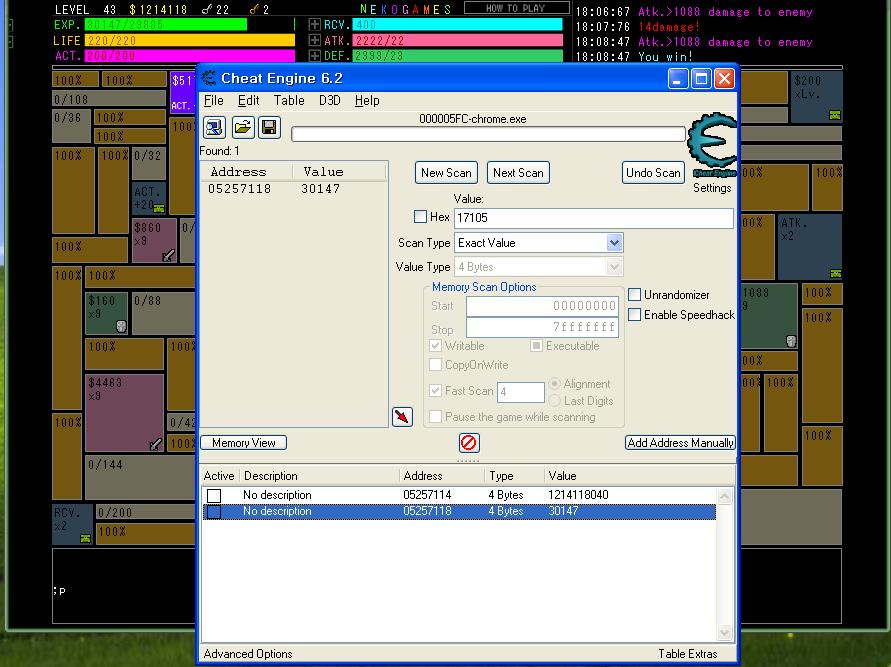This screenshot has width=891, height=667.
Task: Select found address 05257118 in results list
Action: [240, 189]
